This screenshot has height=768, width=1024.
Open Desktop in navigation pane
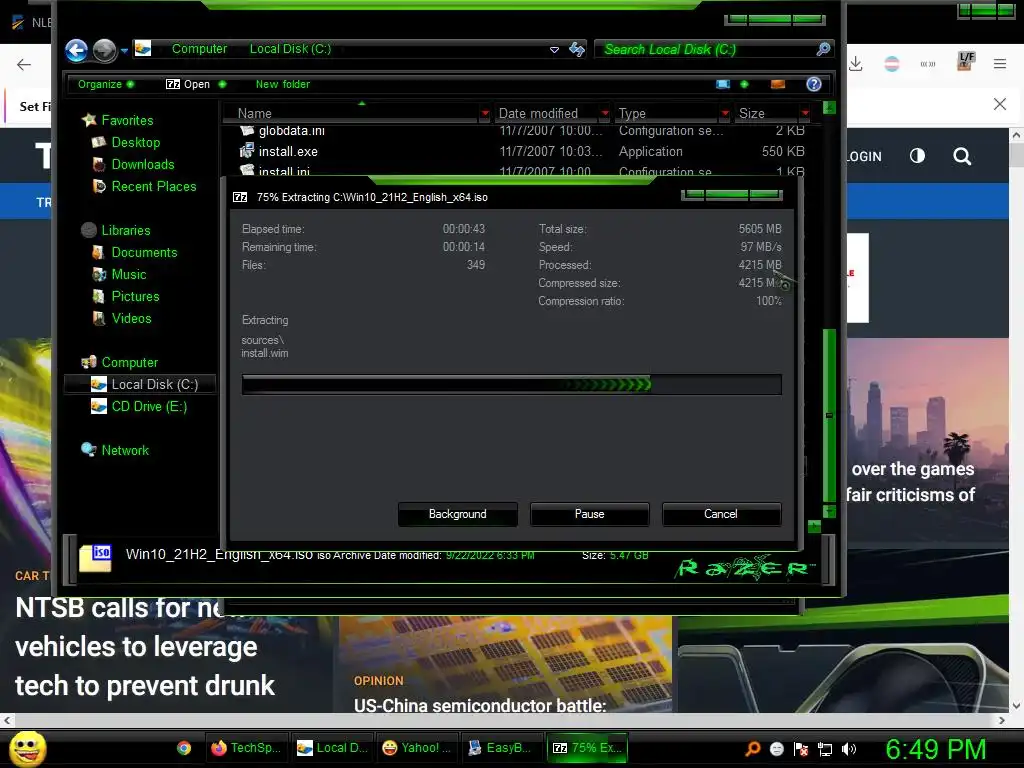click(135, 142)
